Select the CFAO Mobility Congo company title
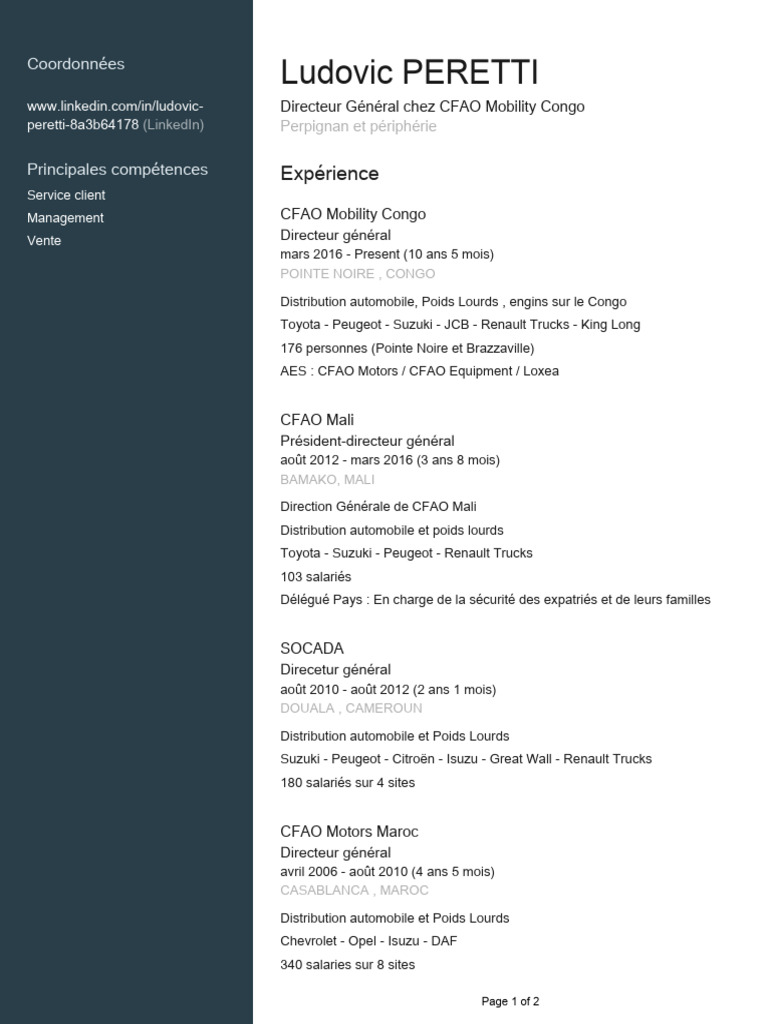Image resolution: width=768 pixels, height=1024 pixels. pyautogui.click(x=353, y=214)
